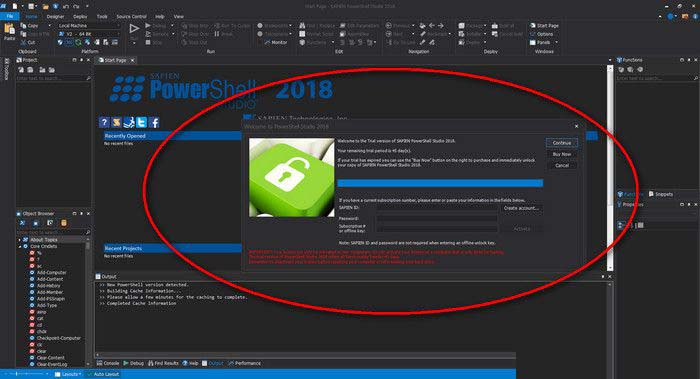The width and height of the screenshot is (700, 379).
Task: Click the Create account button
Action: (x=521, y=208)
